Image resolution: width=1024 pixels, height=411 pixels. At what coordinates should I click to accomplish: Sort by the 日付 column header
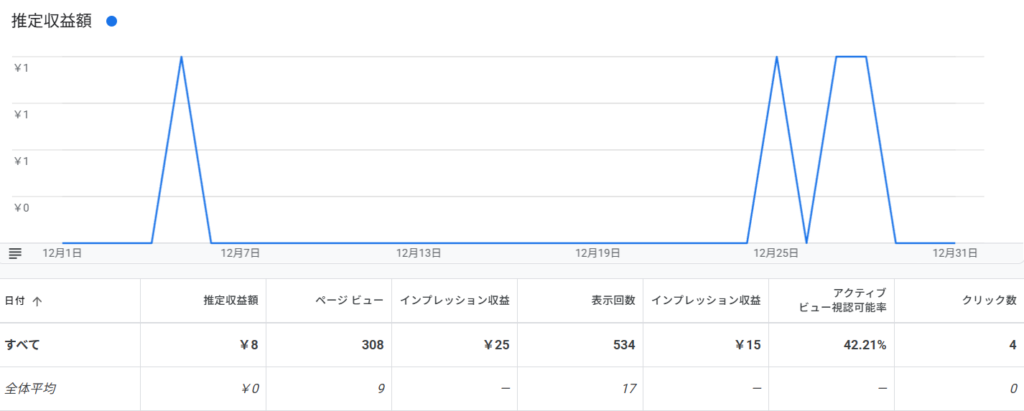17,300
